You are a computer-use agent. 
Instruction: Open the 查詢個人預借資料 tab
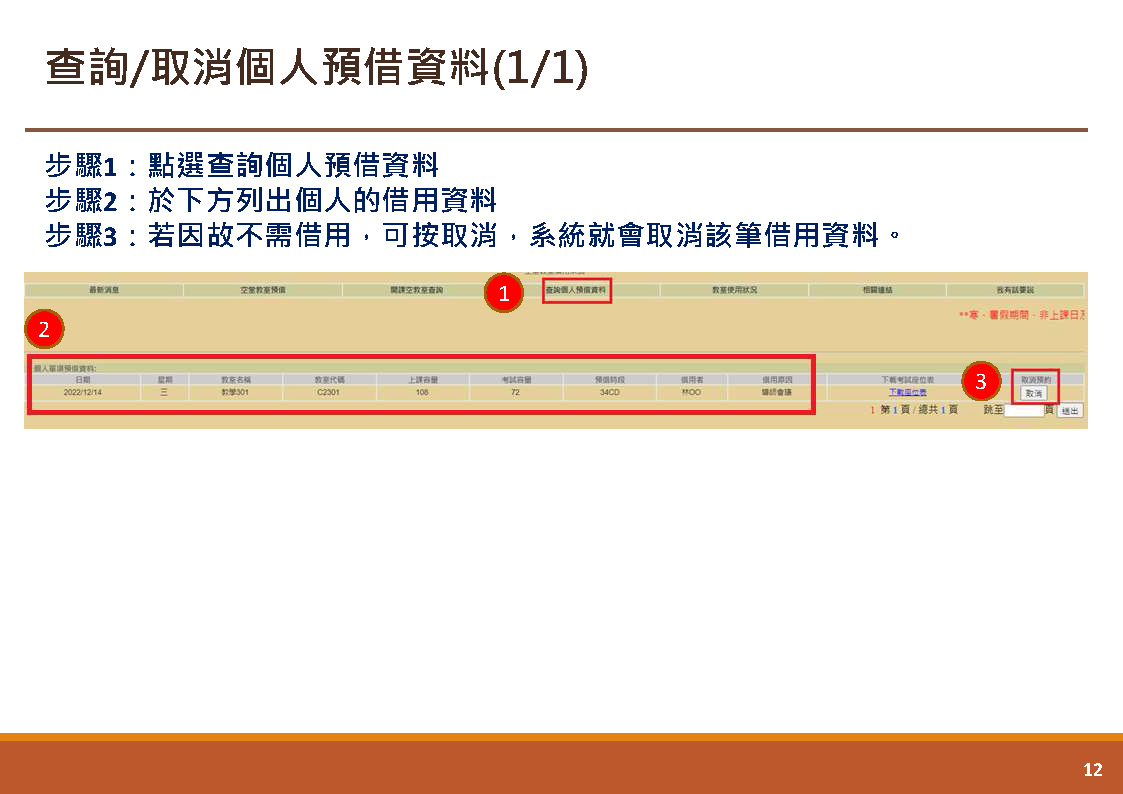click(x=576, y=290)
